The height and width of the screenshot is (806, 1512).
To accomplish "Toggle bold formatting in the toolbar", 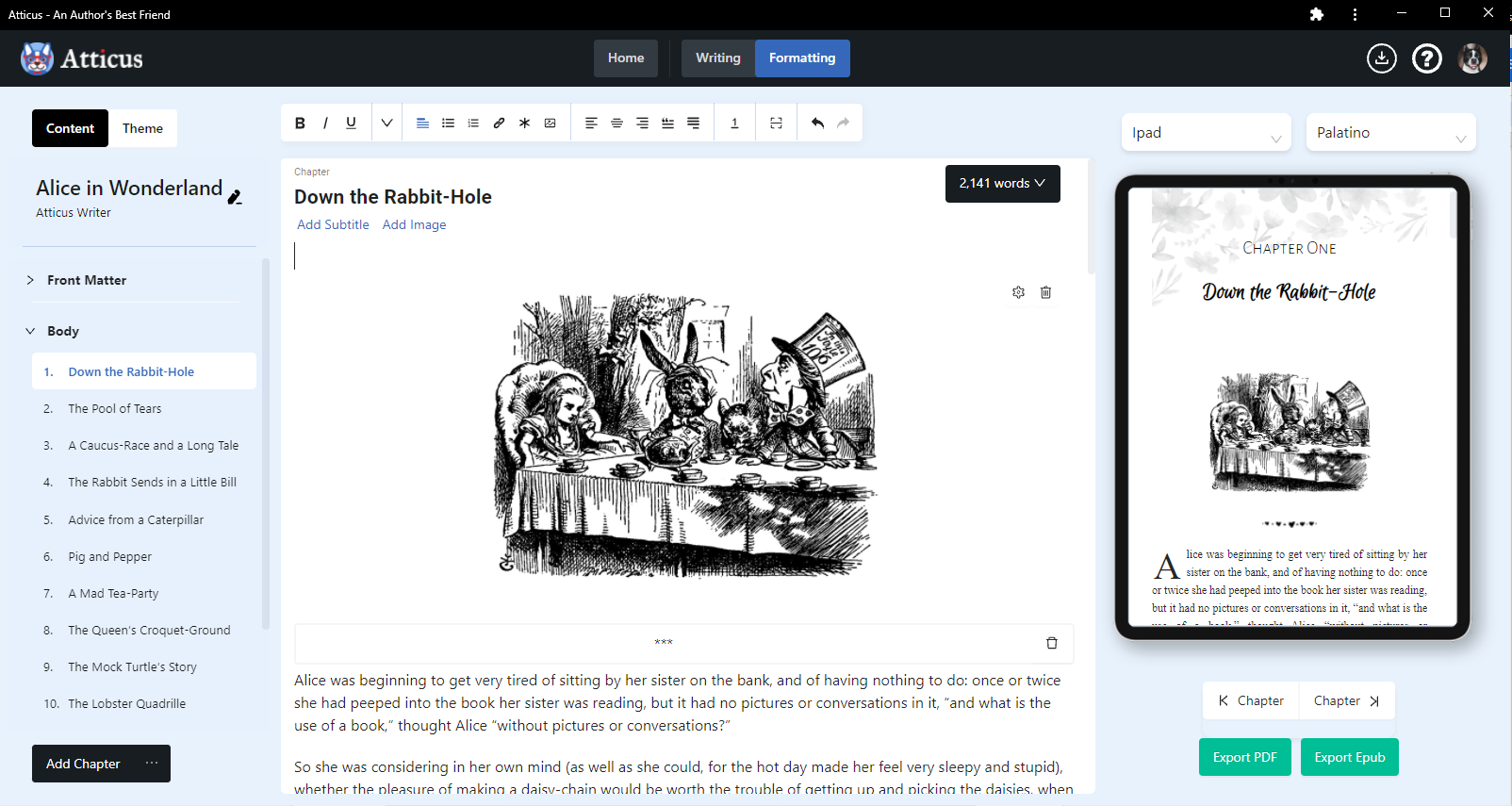I will pyautogui.click(x=300, y=123).
